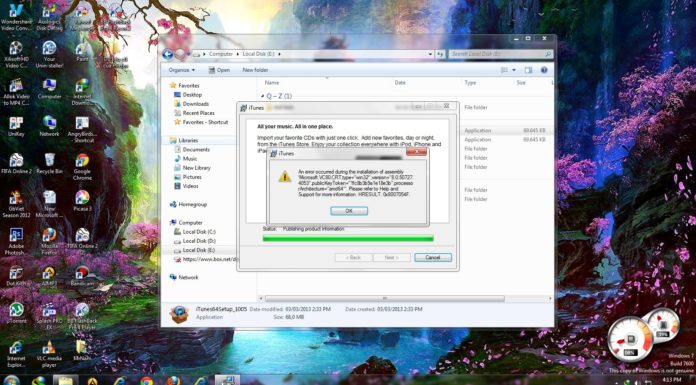Open Bandicam desktop icon
This screenshot has width=696, height=385.
click(x=82, y=276)
